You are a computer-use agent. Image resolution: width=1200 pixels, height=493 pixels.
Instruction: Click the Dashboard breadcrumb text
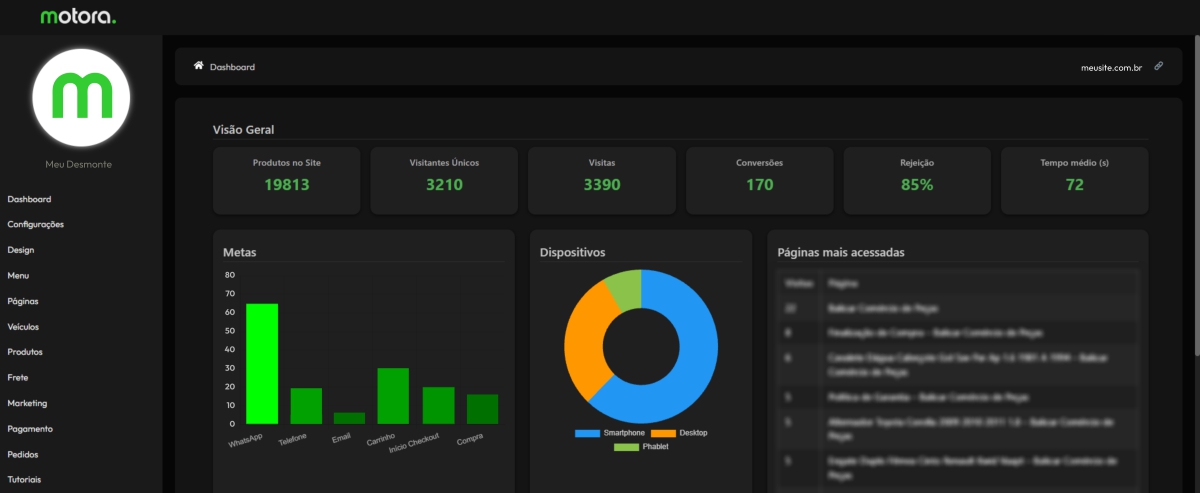(232, 67)
